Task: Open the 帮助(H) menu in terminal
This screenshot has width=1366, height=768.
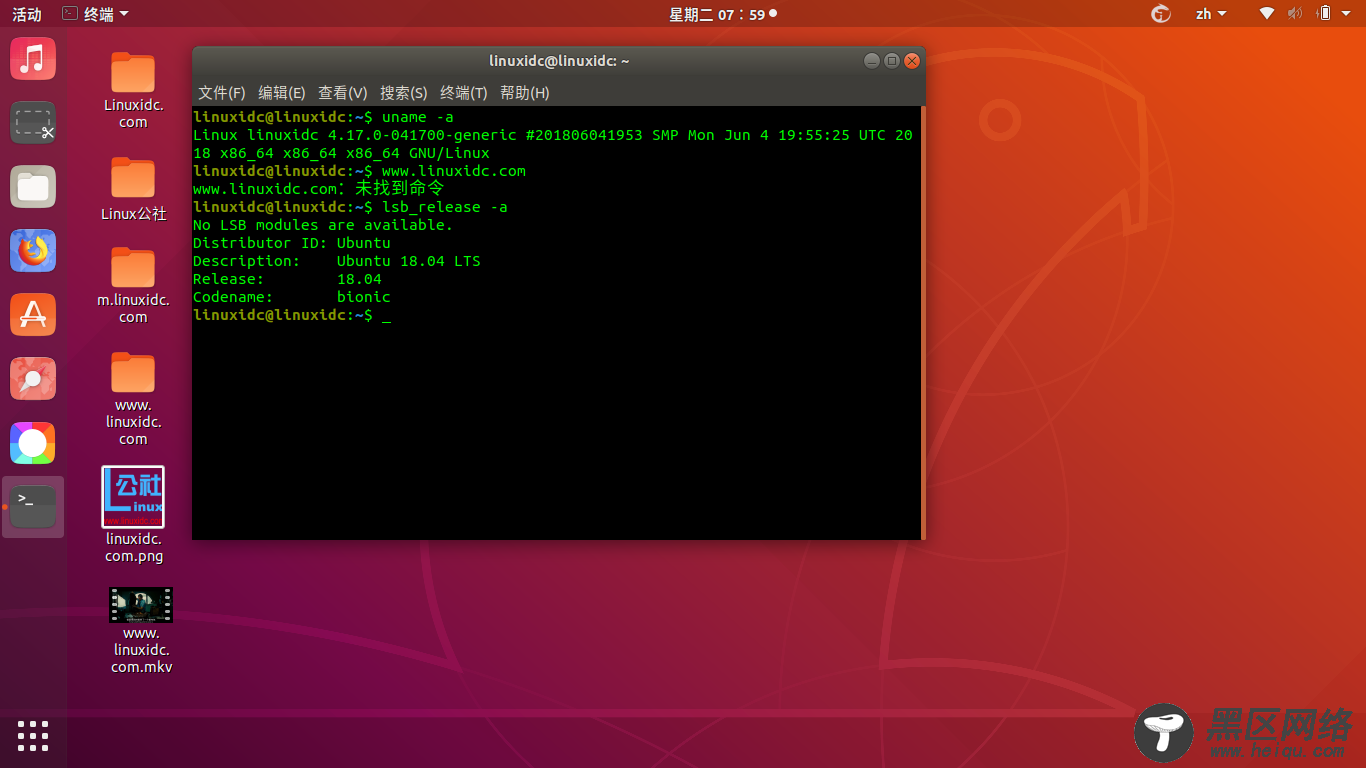Action: 525,93
